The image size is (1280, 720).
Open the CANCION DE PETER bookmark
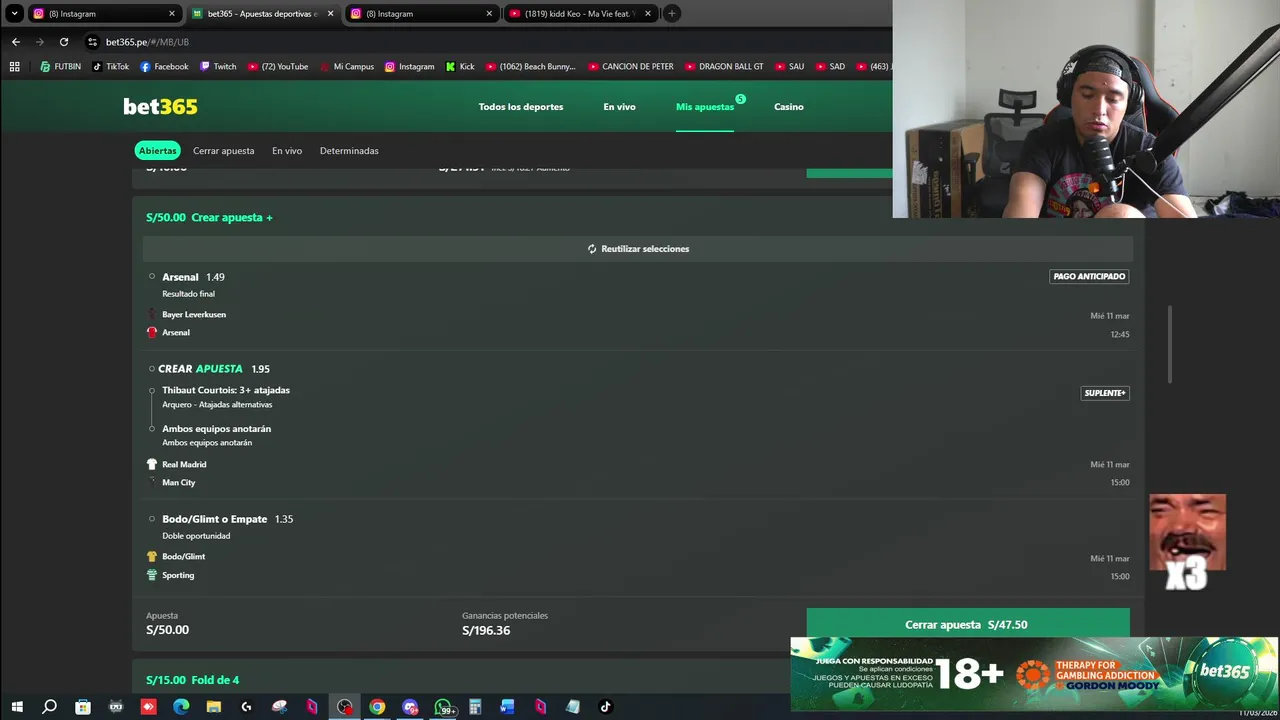coord(631,67)
